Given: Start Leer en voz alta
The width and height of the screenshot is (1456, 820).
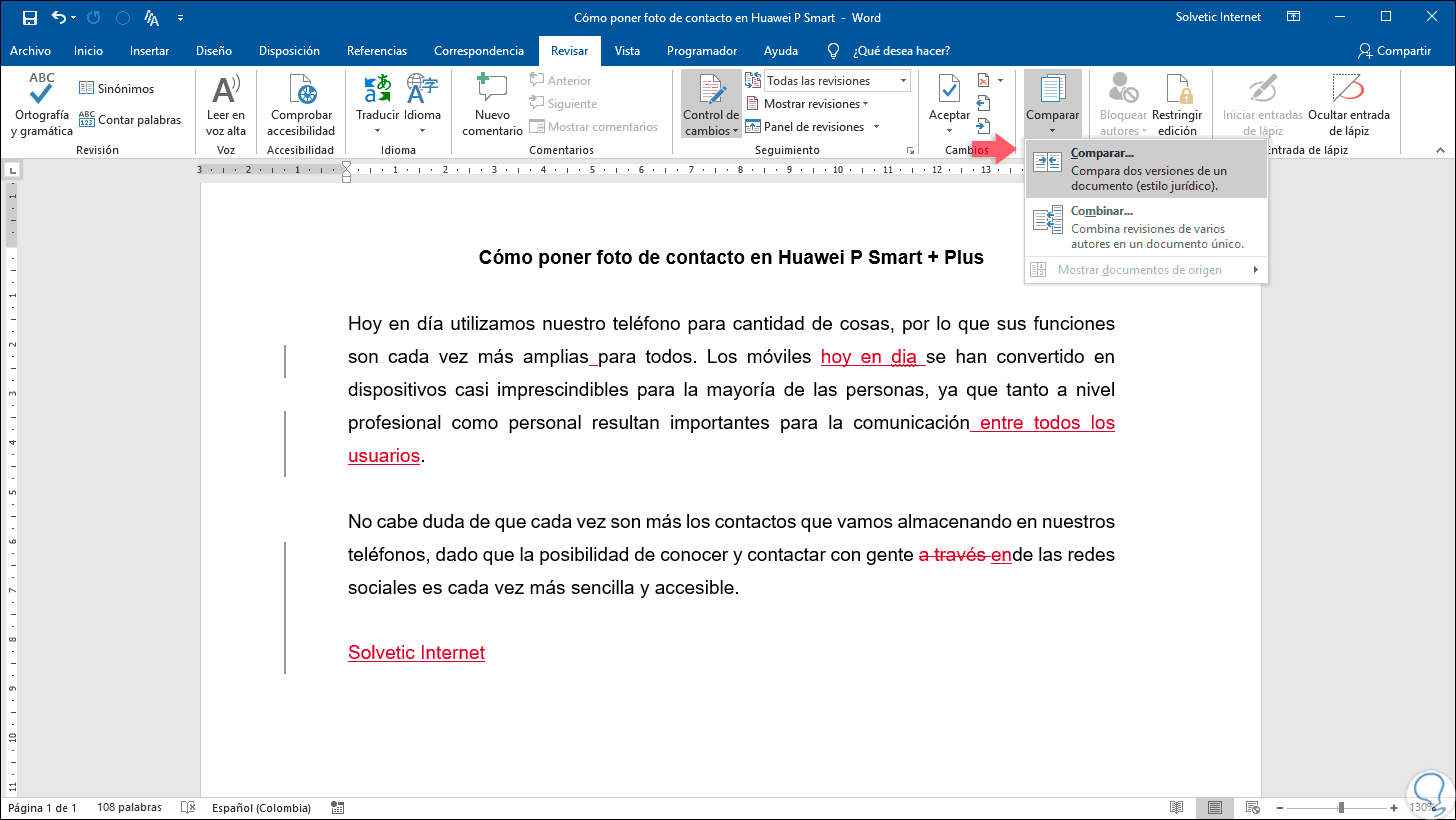Looking at the screenshot, I should tap(226, 104).
